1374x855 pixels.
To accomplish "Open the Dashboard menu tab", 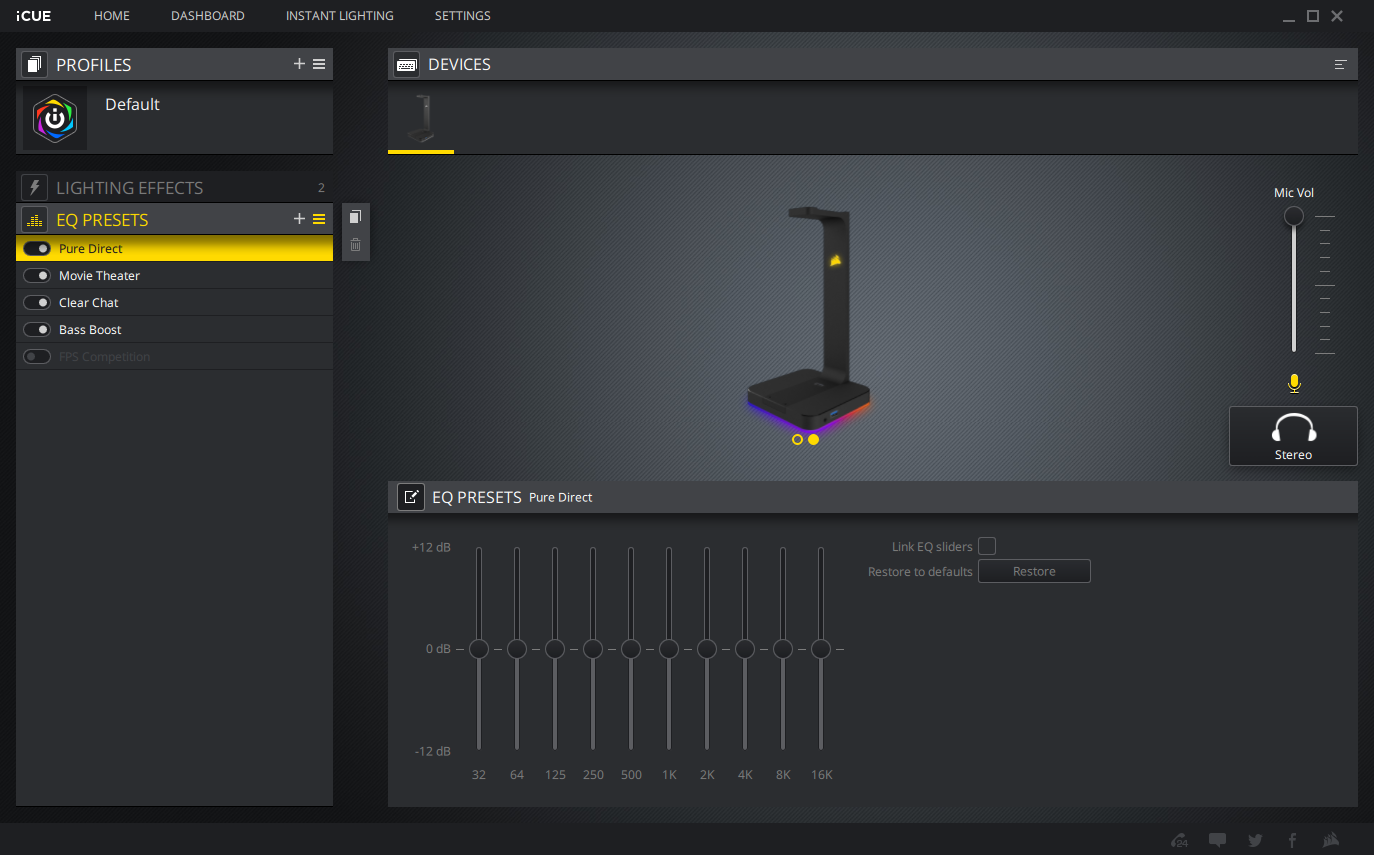I will click(x=208, y=16).
